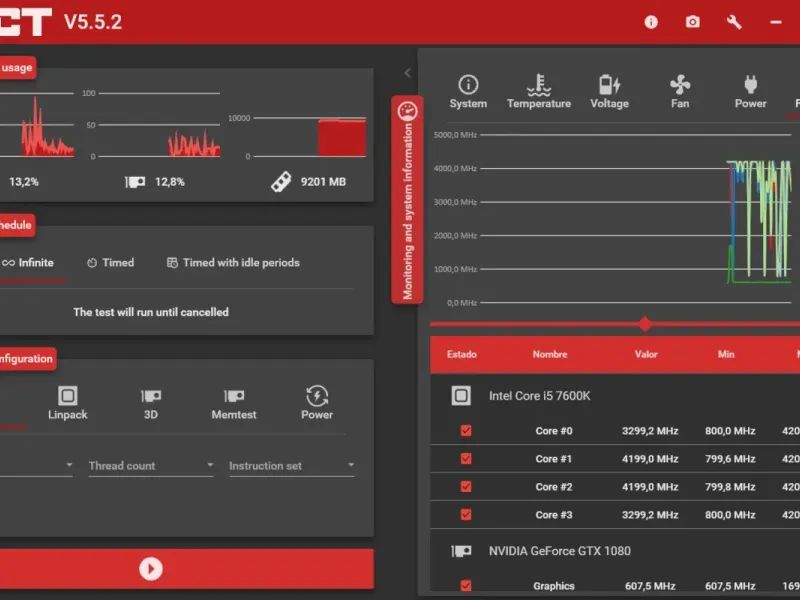Open the dropdown left of Thread count
This screenshot has width=800, height=600.
[x=36, y=466]
